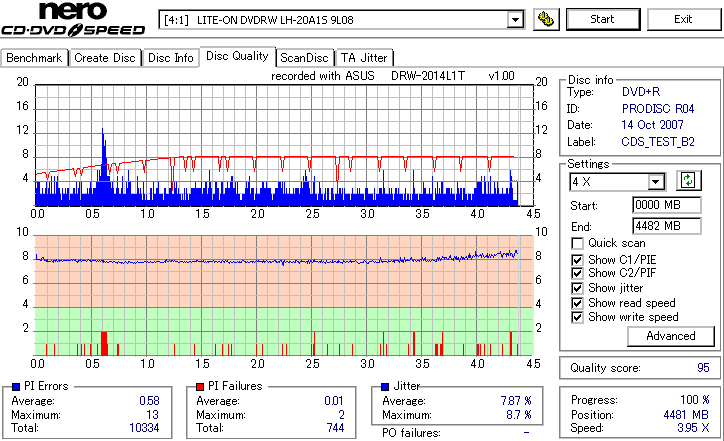Click the green refresh speed icon
The height and width of the screenshot is (441, 724).
coord(688,180)
